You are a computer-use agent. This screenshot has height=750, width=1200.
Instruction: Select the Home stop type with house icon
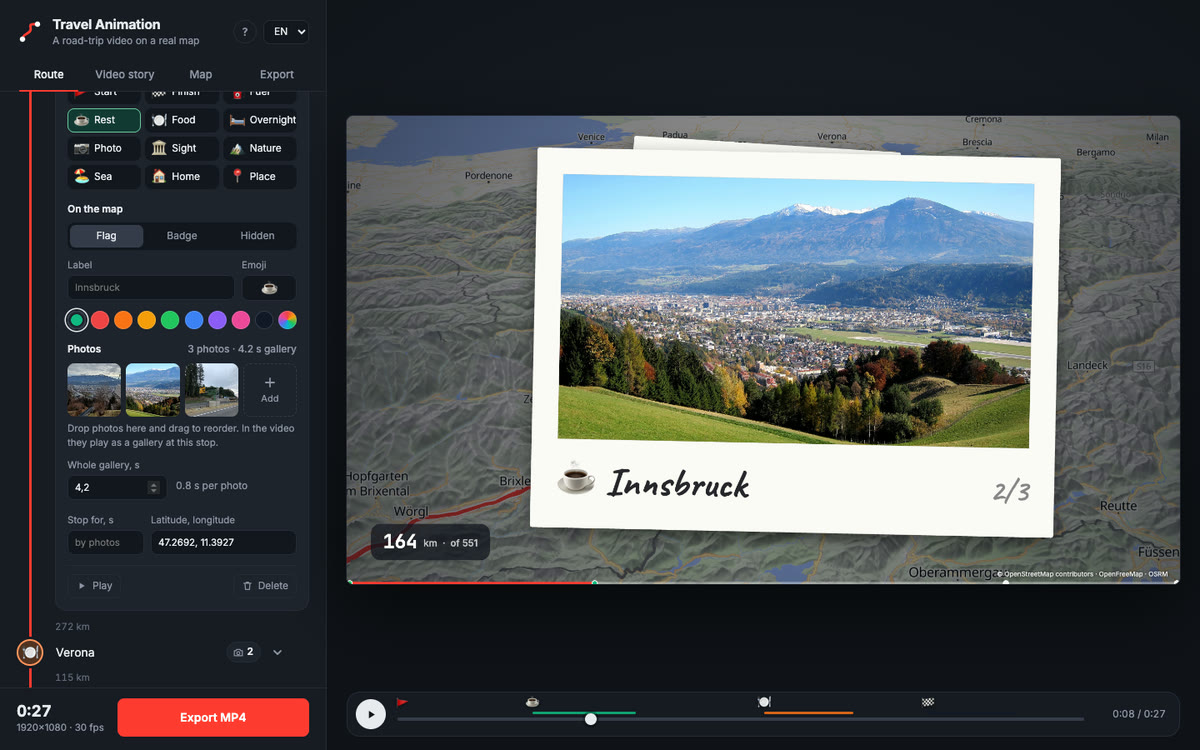coord(182,176)
